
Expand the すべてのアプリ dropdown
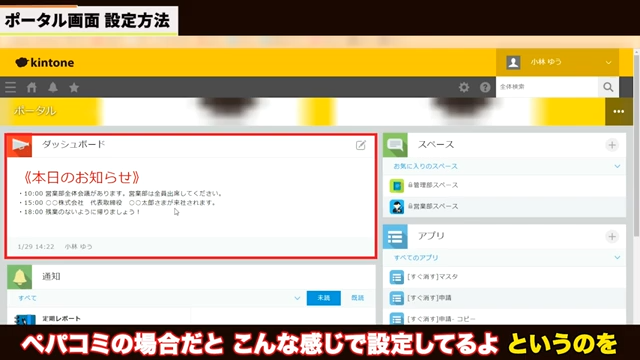pyautogui.click(x=617, y=258)
